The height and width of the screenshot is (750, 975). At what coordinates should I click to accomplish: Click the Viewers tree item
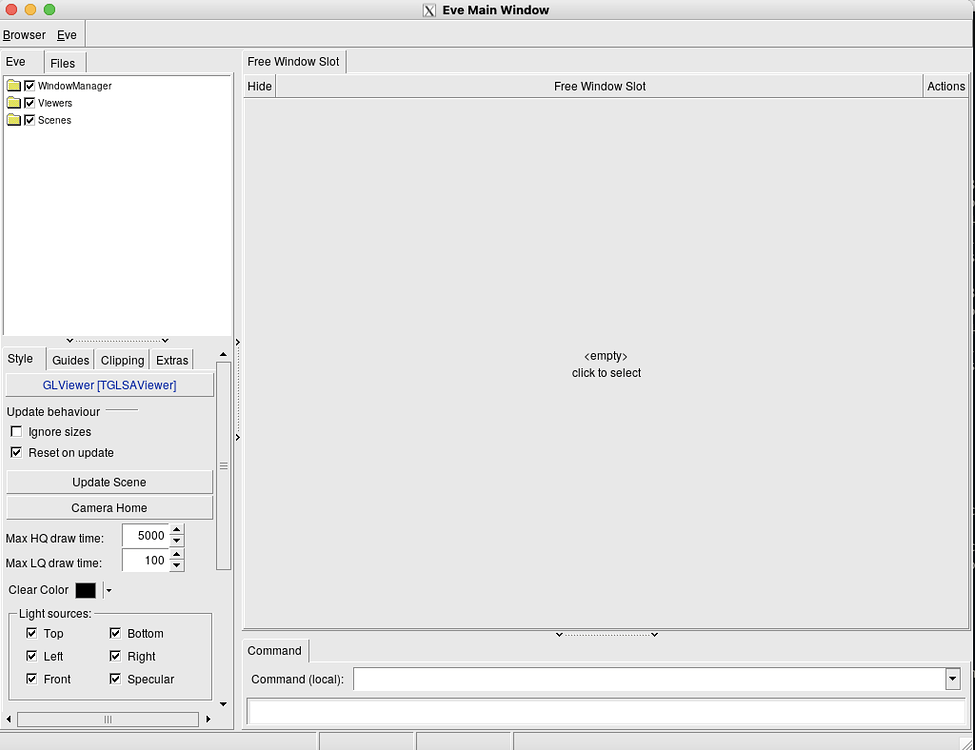click(55, 103)
